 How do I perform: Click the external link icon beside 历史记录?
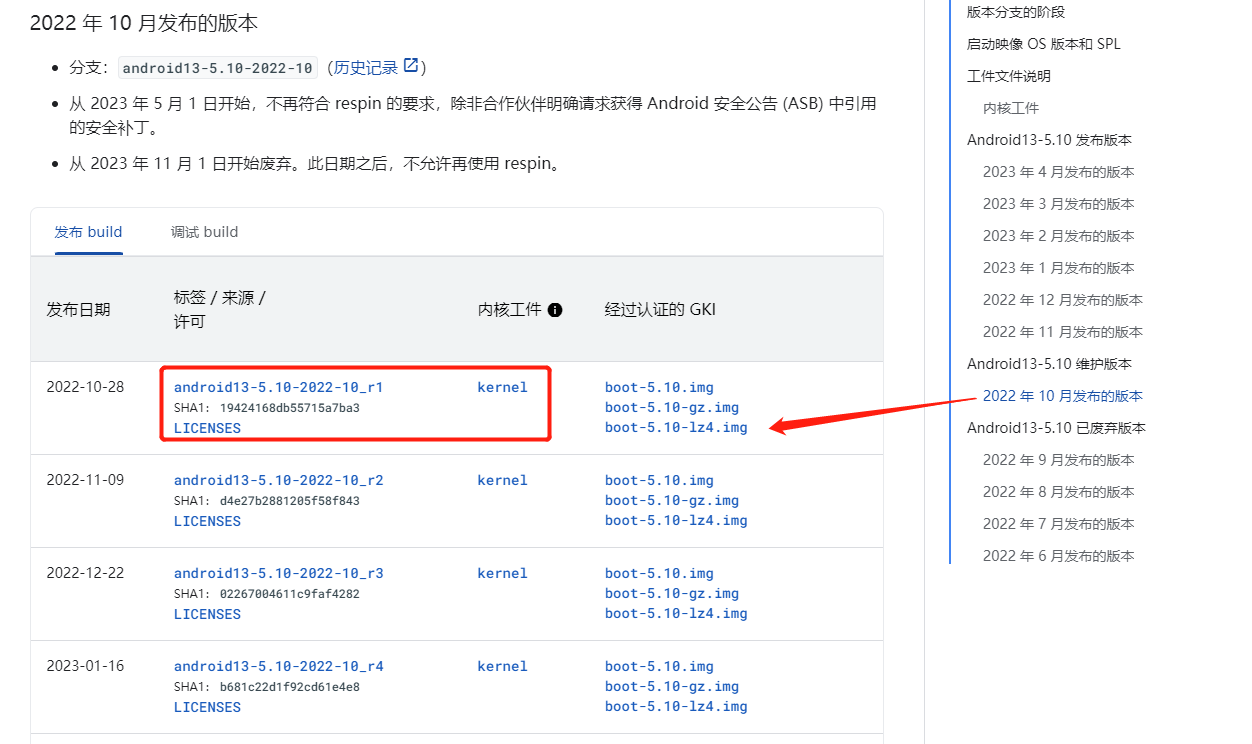410,66
